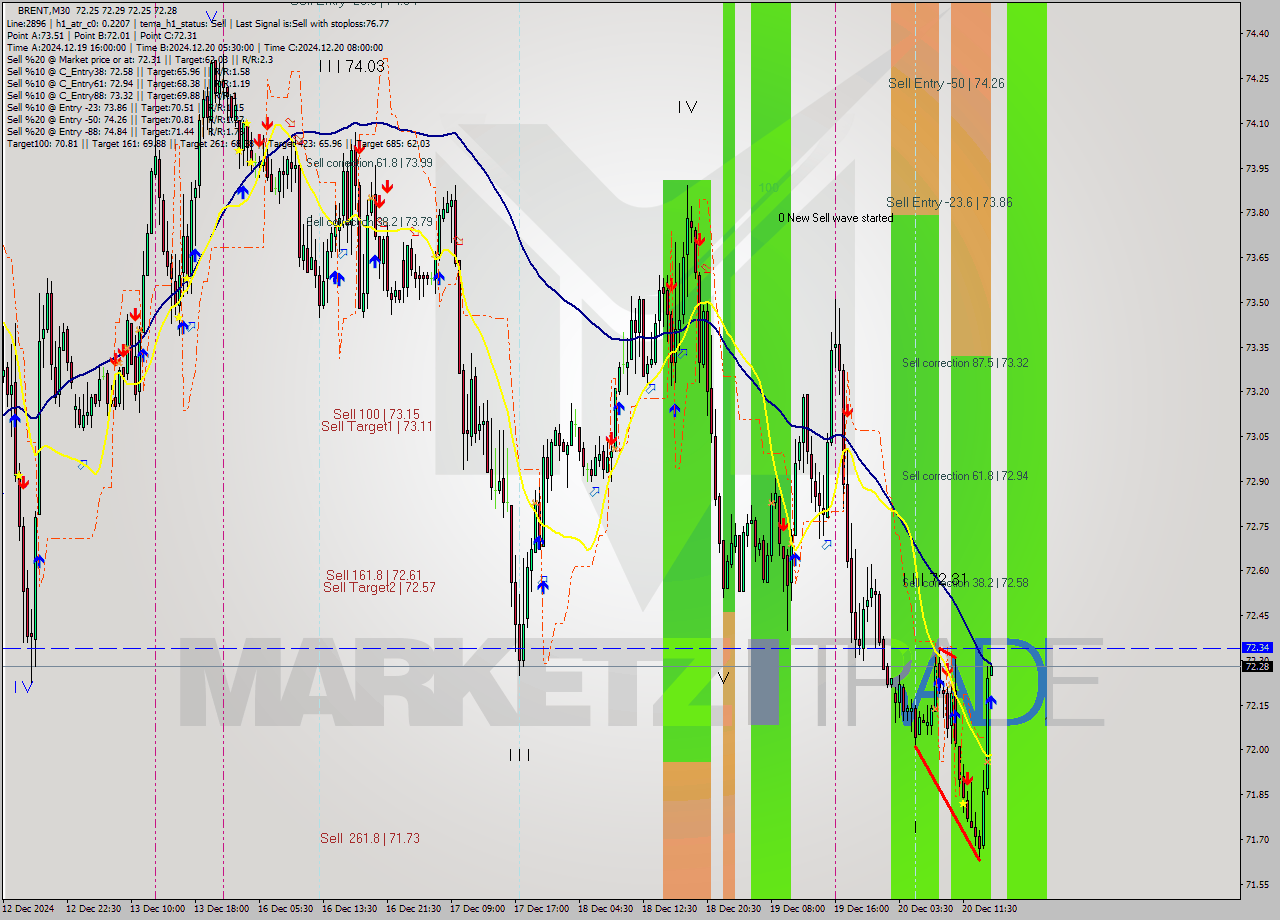Click 73.20 on the price axis
This screenshot has width=1280, height=920.
click(x=1257, y=392)
